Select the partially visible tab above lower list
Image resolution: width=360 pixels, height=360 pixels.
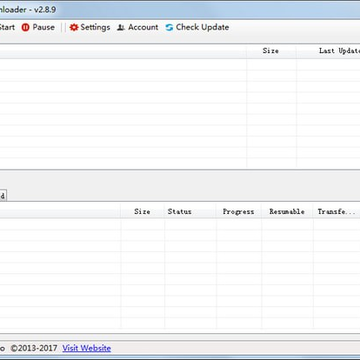[x=3, y=196]
